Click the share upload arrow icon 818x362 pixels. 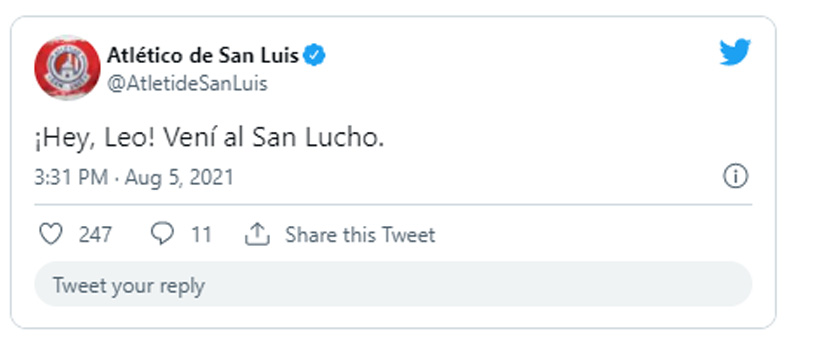257,234
